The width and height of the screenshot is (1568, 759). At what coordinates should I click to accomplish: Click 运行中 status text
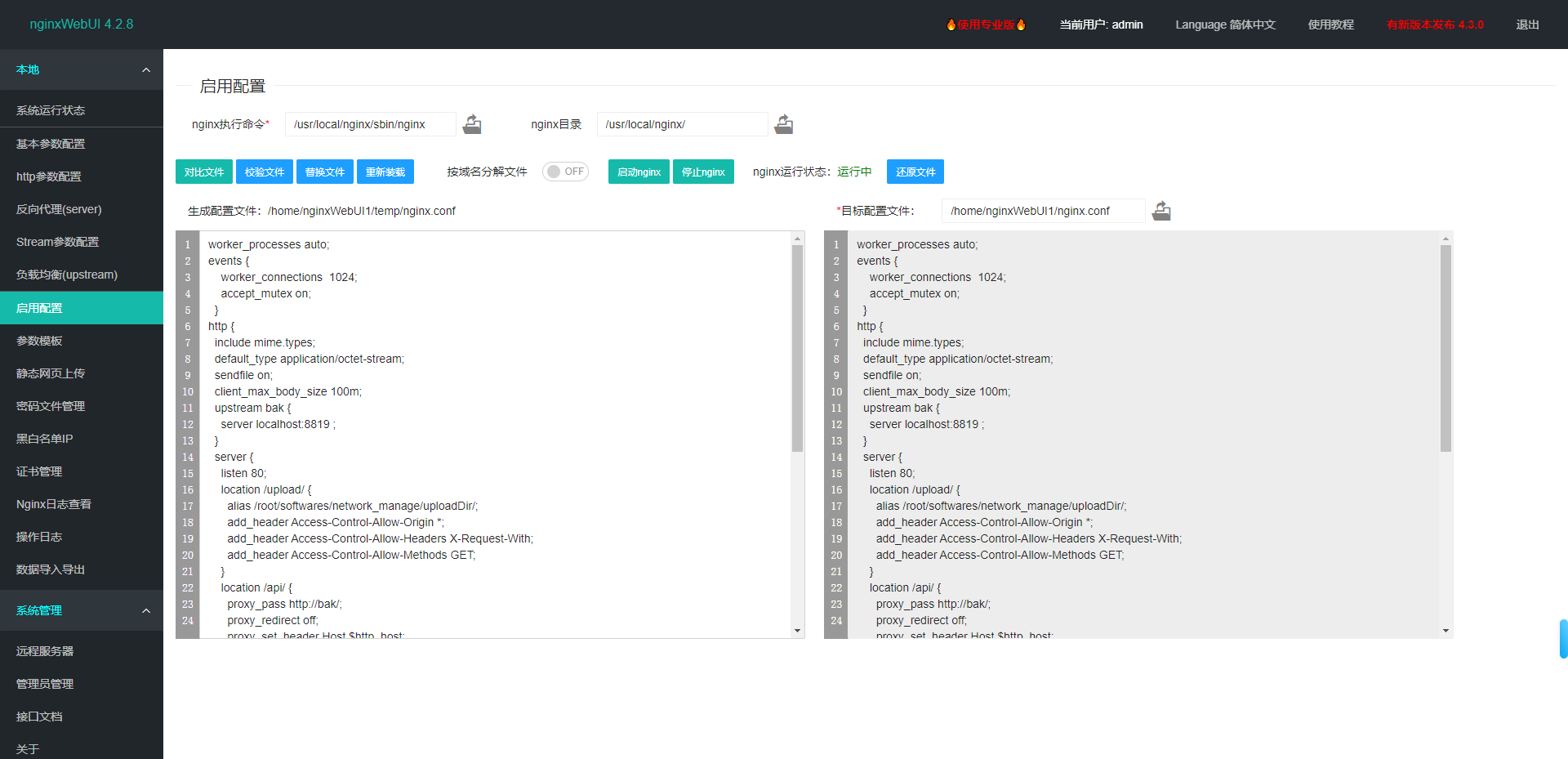coord(854,172)
